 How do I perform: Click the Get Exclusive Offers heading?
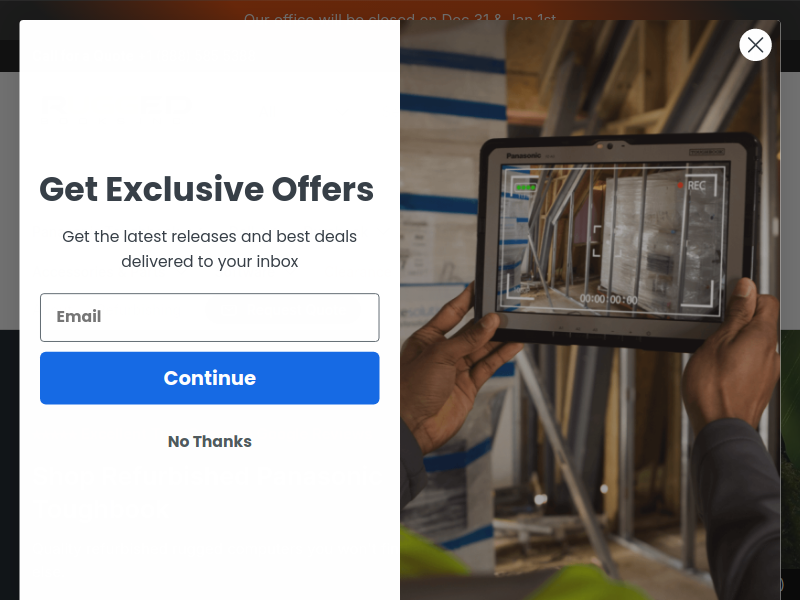point(207,189)
